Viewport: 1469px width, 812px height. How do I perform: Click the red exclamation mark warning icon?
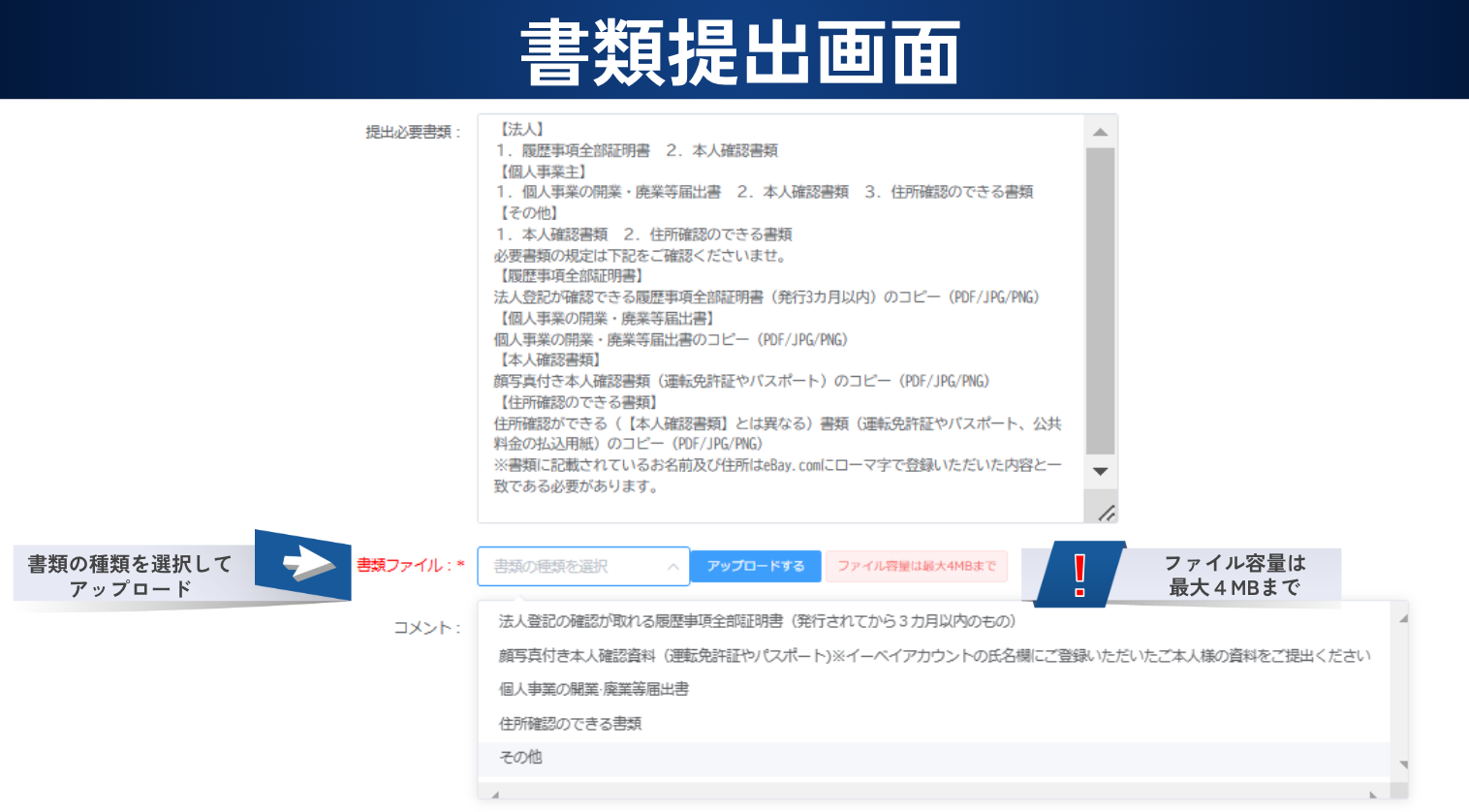pos(1079,575)
